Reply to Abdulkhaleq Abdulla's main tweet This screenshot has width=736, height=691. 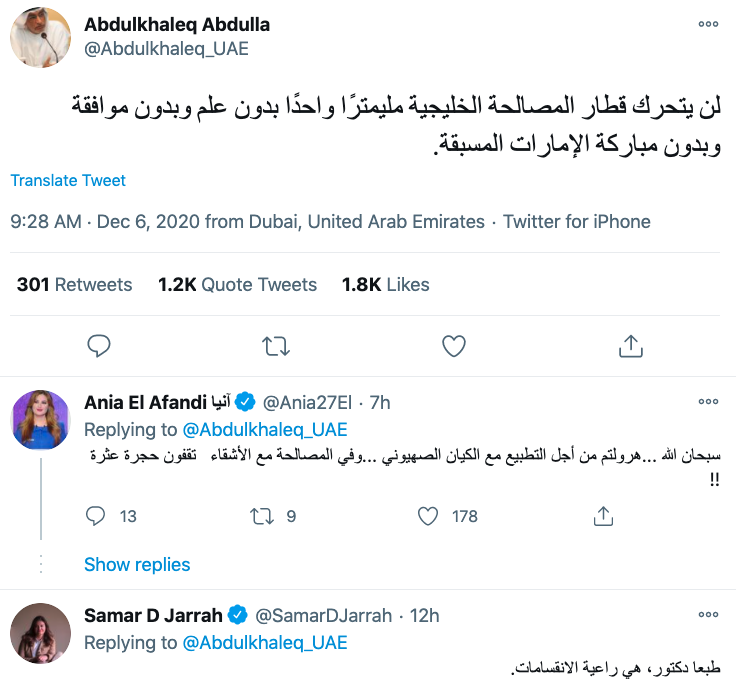(x=98, y=346)
